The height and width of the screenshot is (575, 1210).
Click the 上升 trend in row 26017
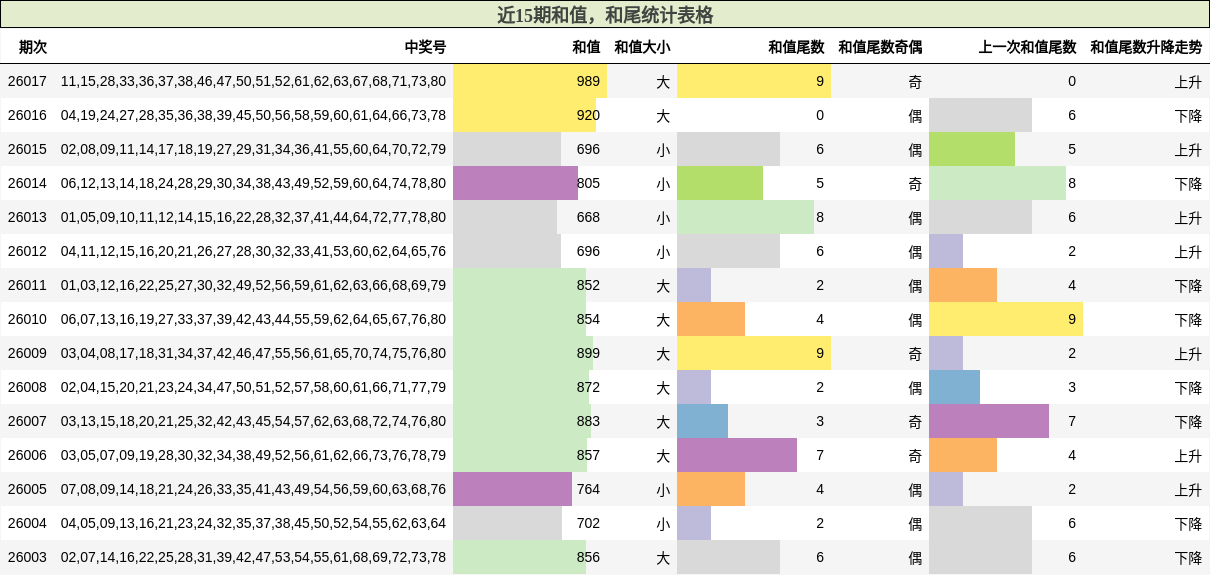click(x=1188, y=81)
